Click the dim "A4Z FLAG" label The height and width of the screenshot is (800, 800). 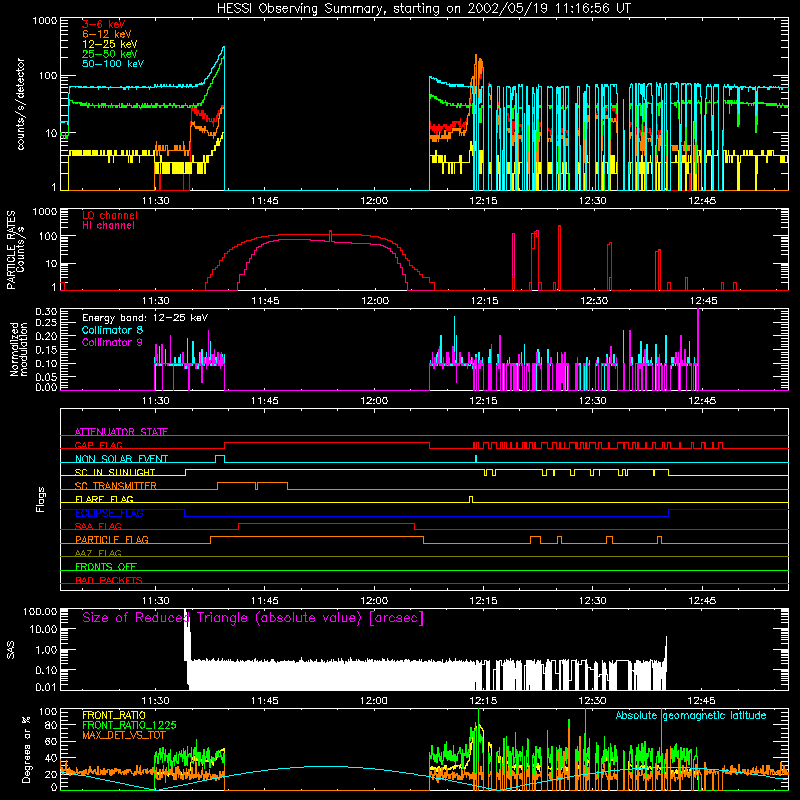98,554
